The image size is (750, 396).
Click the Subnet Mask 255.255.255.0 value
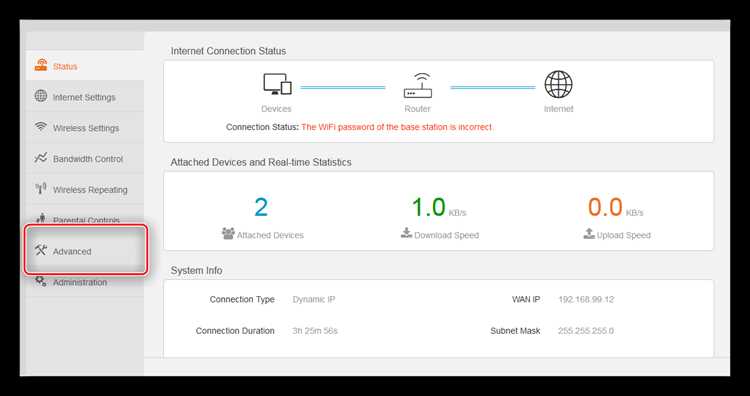coord(586,330)
